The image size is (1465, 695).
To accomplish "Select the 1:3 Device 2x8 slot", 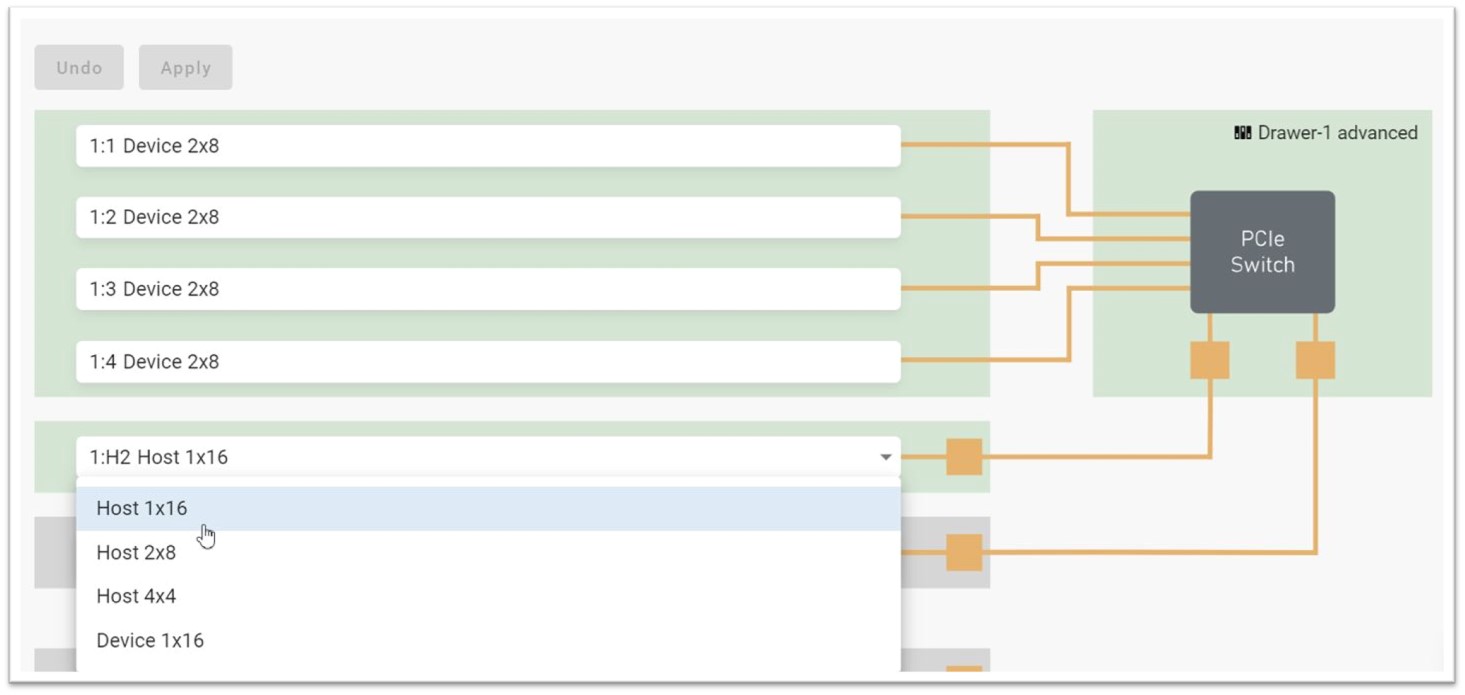I will pyautogui.click(x=488, y=289).
